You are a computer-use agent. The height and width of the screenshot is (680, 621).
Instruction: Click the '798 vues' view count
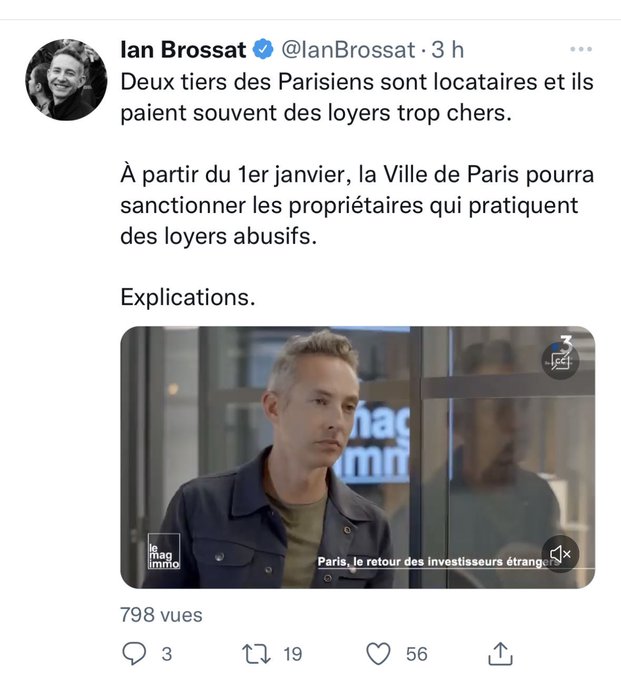click(161, 615)
